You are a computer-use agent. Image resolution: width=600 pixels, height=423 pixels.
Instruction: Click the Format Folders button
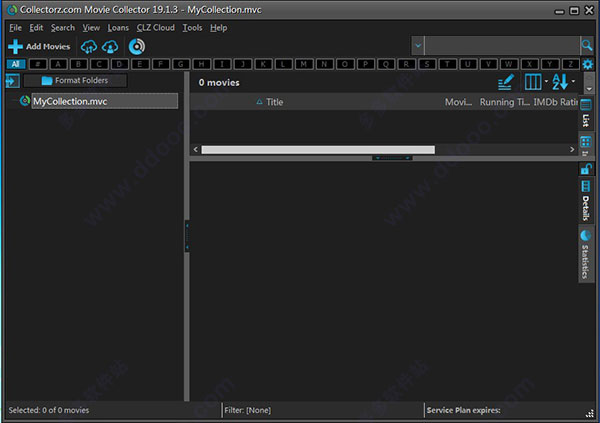click(75, 80)
